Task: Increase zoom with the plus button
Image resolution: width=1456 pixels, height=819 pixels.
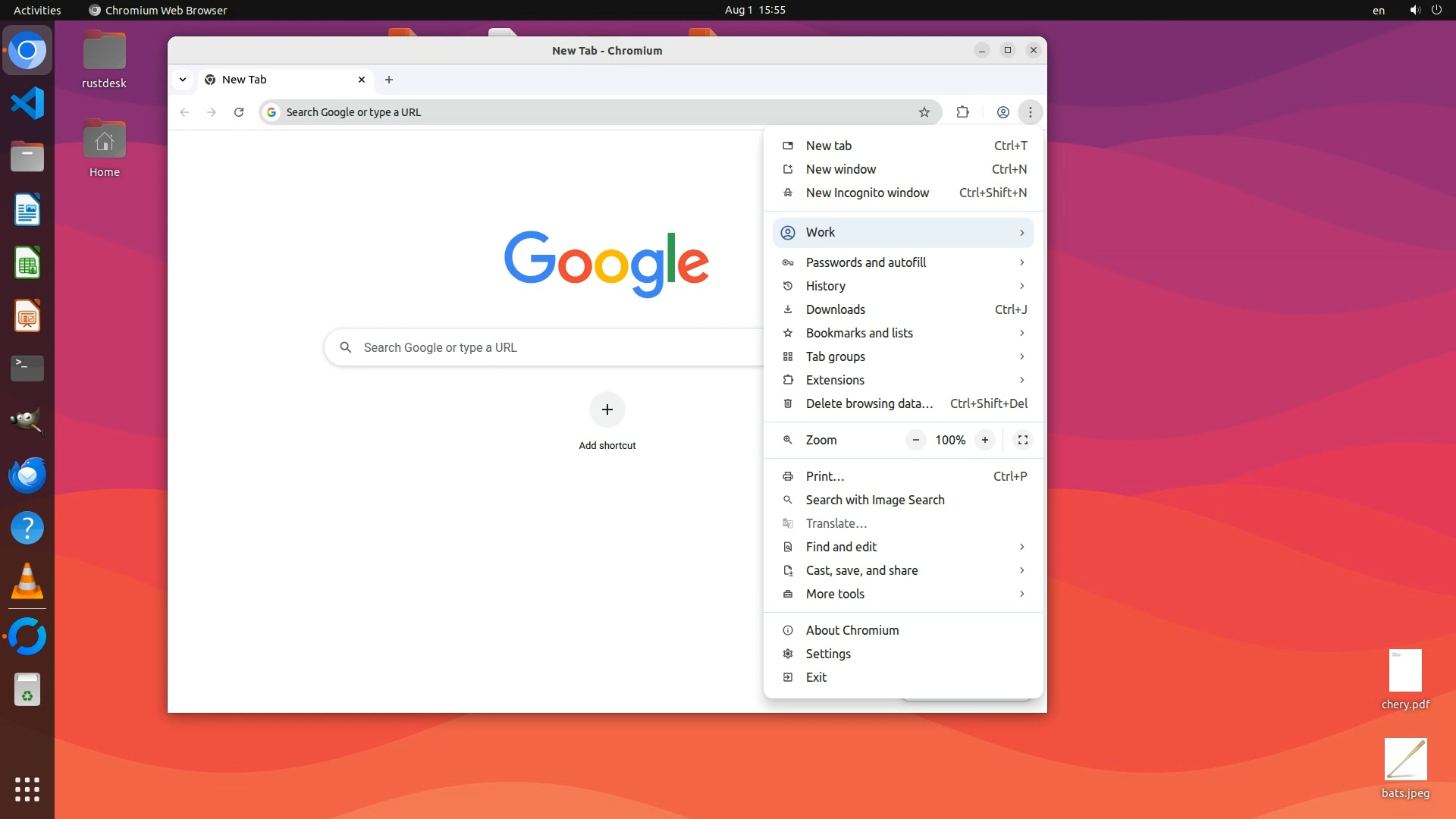Action: (984, 440)
